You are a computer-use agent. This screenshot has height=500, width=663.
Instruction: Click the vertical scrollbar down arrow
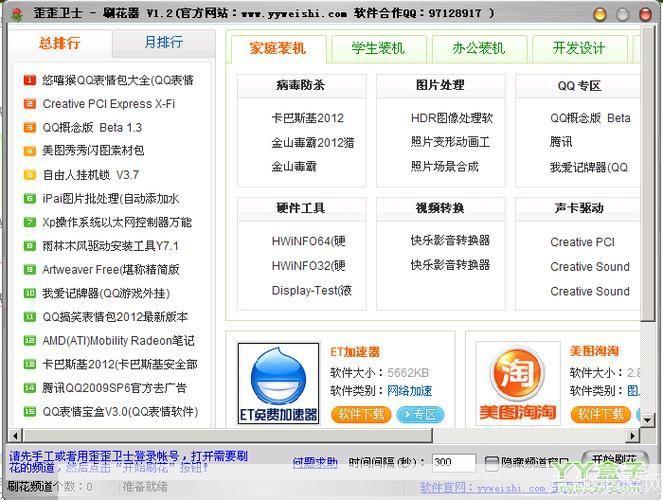(x=647, y=420)
